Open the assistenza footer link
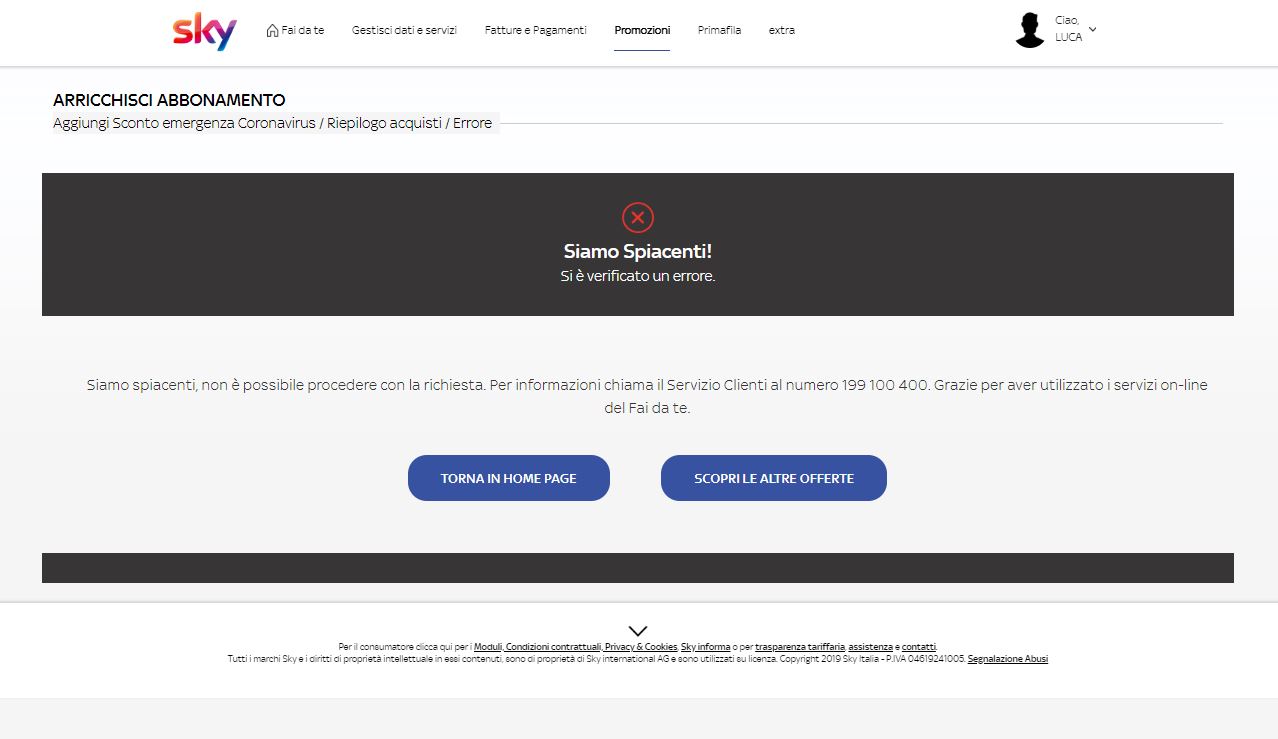Viewport: 1278px width, 739px height. point(871,647)
